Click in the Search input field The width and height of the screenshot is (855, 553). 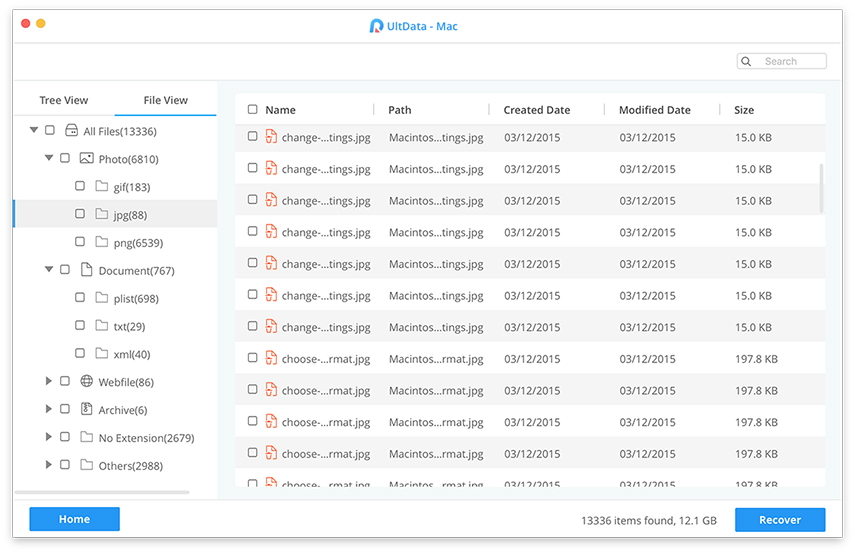[781, 61]
